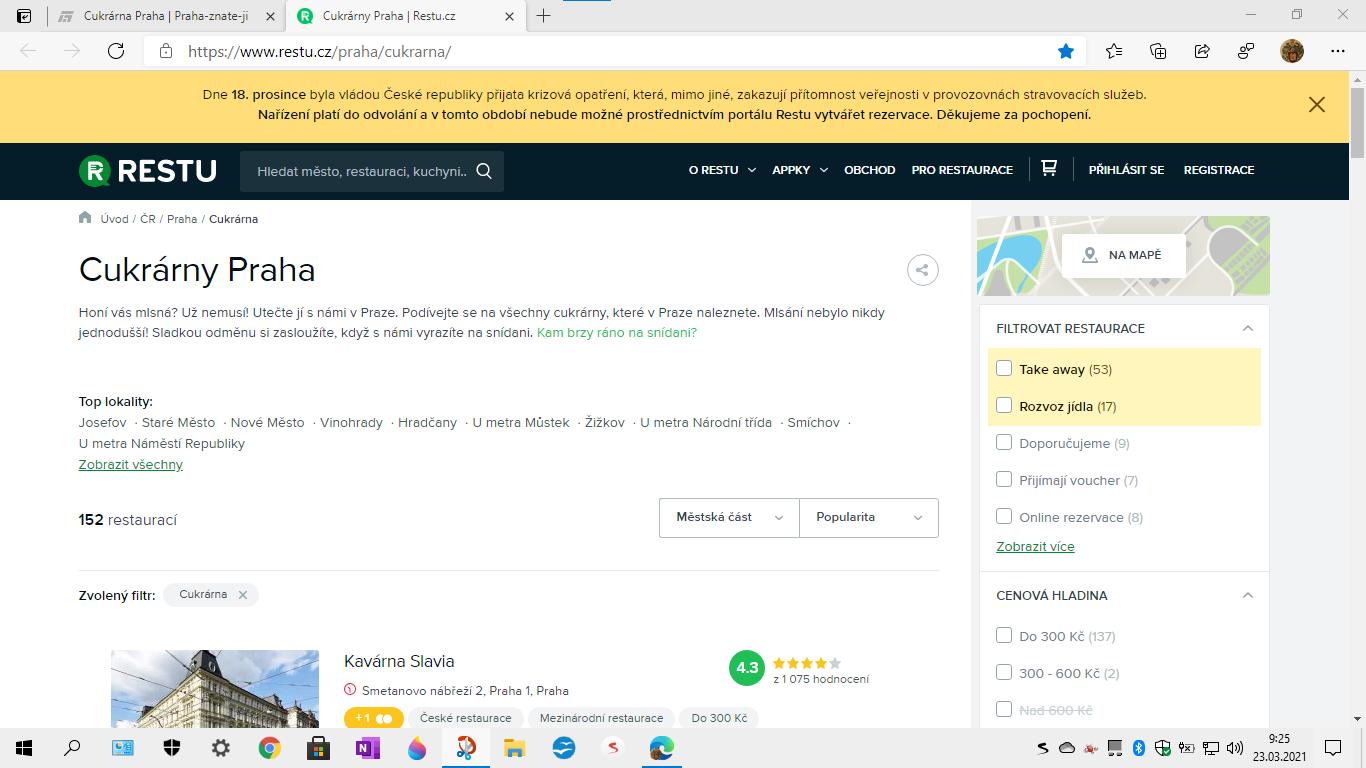Image resolution: width=1366 pixels, height=768 pixels.
Task: Click the Žižkov locality link
Action: tap(605, 423)
